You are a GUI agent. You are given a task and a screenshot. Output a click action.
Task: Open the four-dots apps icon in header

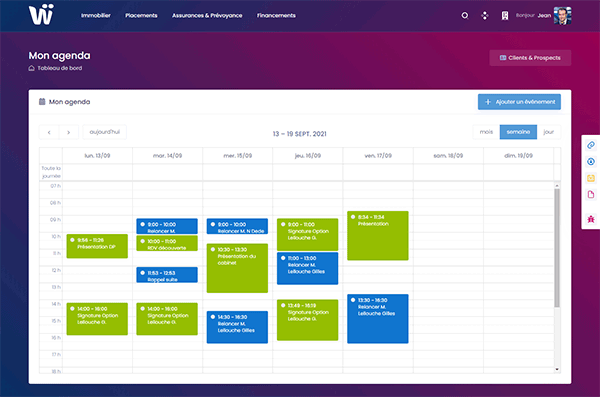click(x=485, y=16)
